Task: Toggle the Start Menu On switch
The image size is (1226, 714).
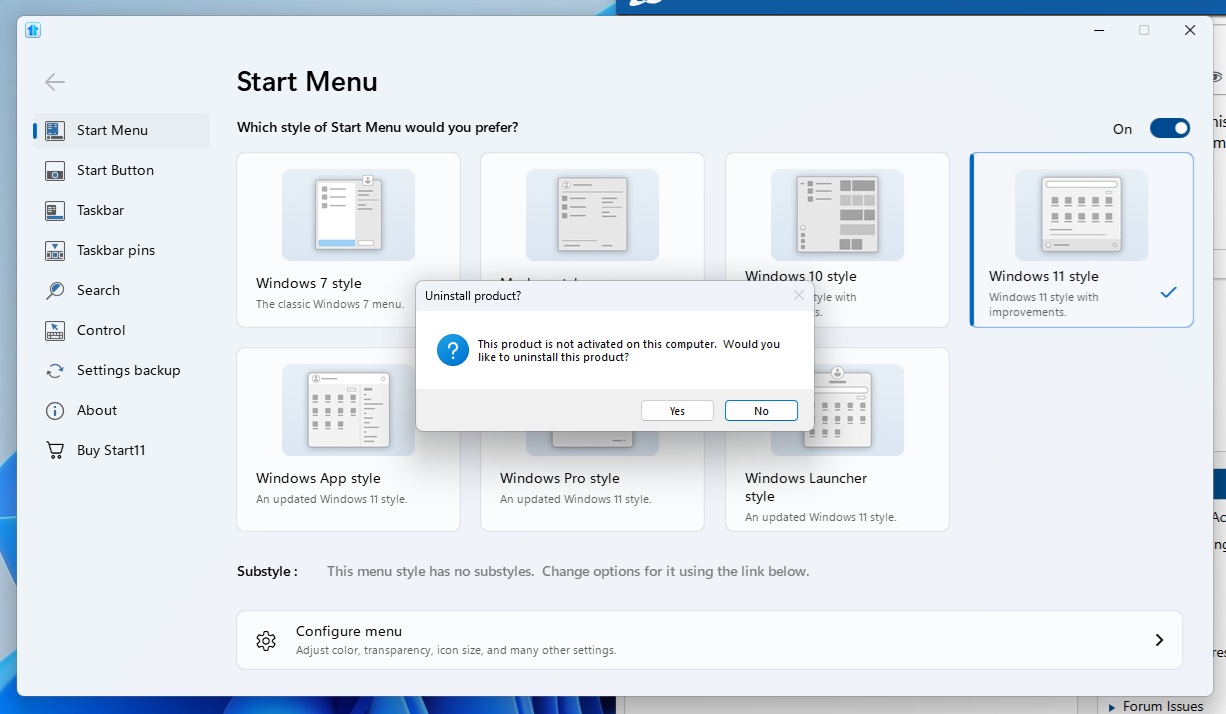Action: click(x=1169, y=128)
